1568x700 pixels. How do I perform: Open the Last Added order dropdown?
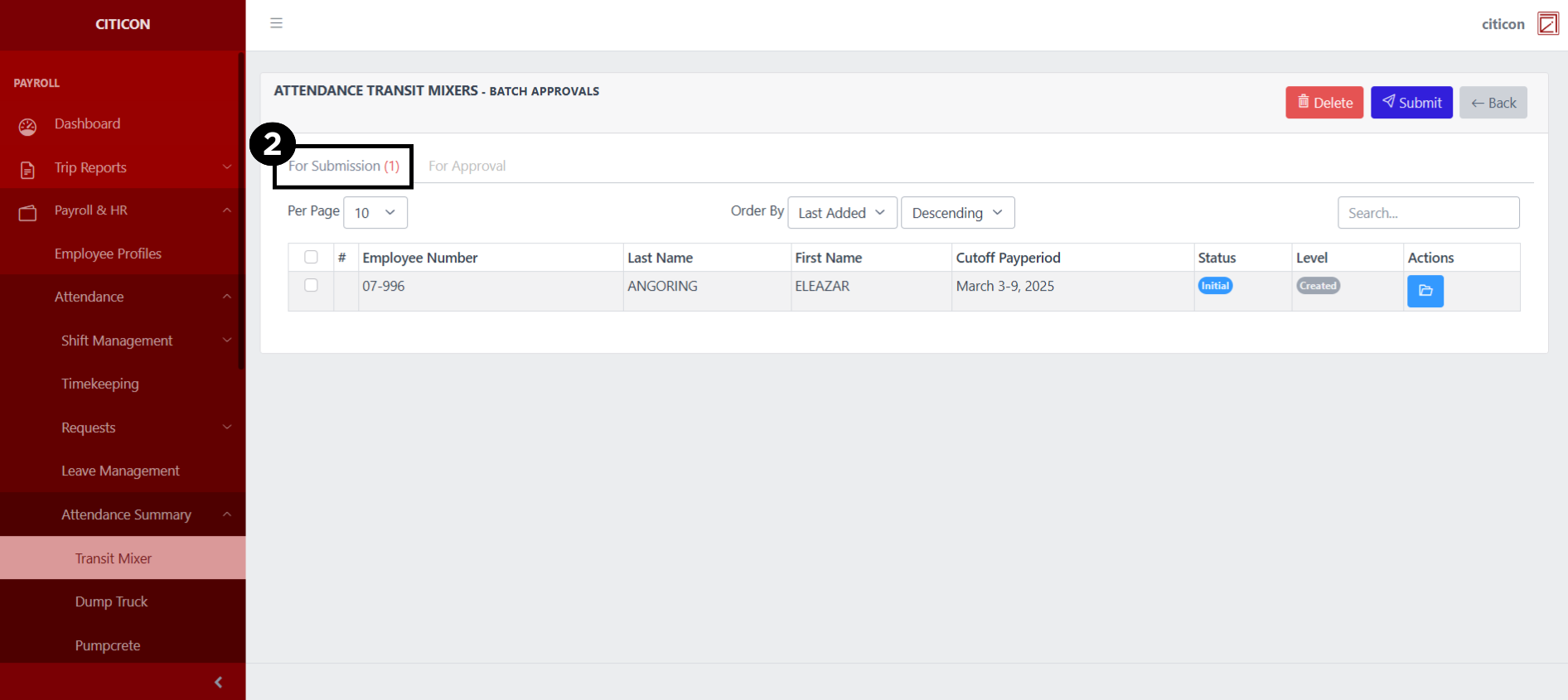841,213
